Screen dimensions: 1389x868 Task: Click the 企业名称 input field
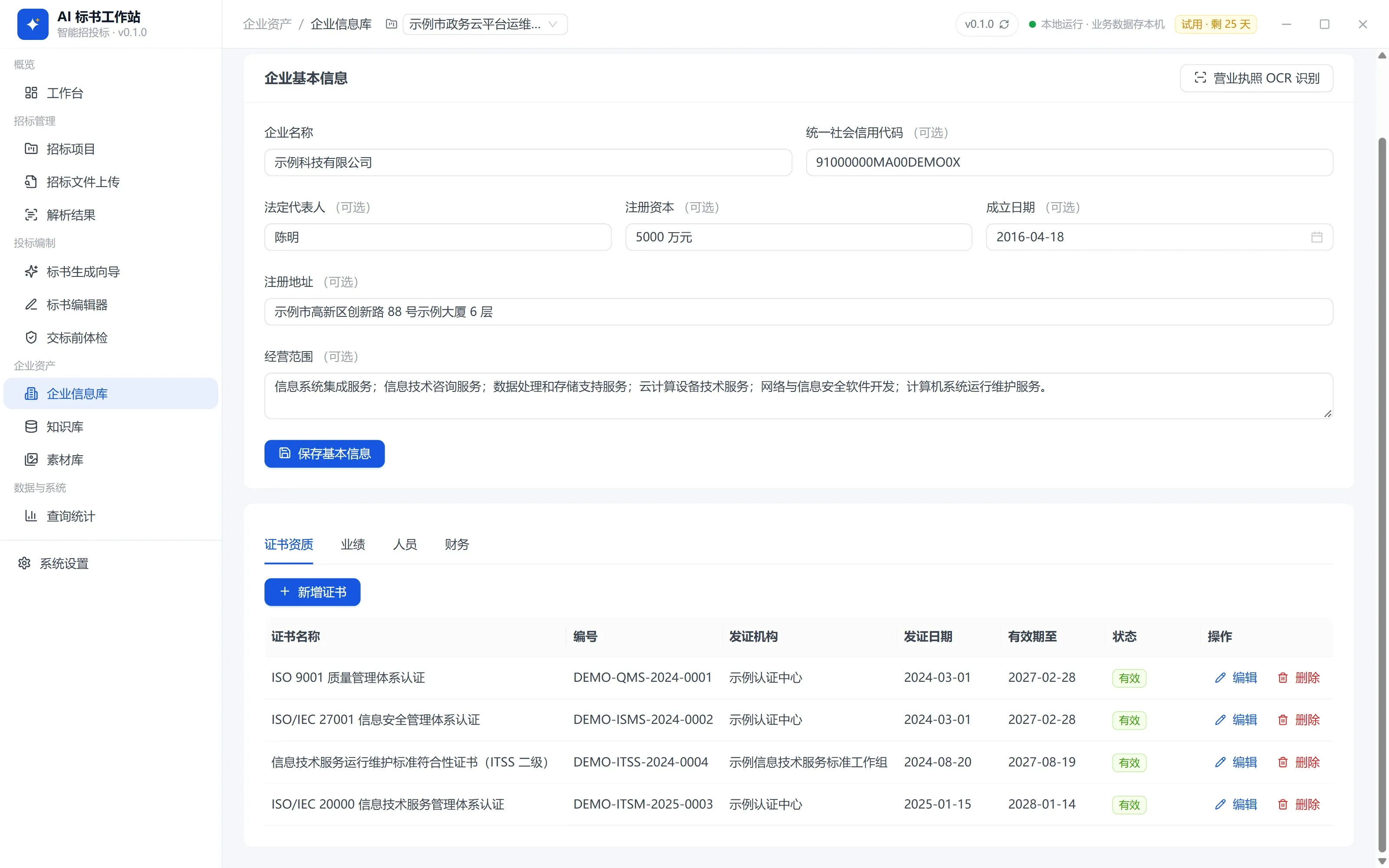point(528,162)
